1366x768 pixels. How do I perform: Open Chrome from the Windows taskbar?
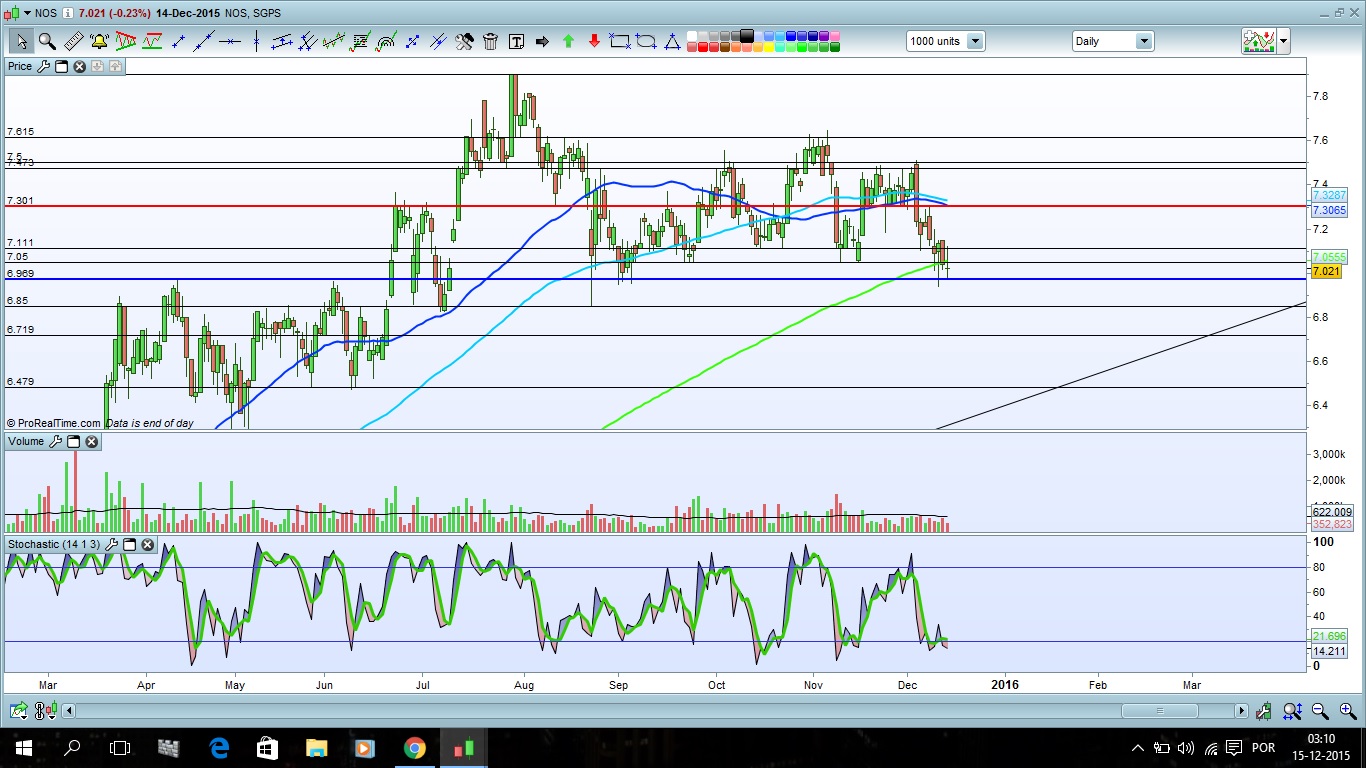(414, 748)
